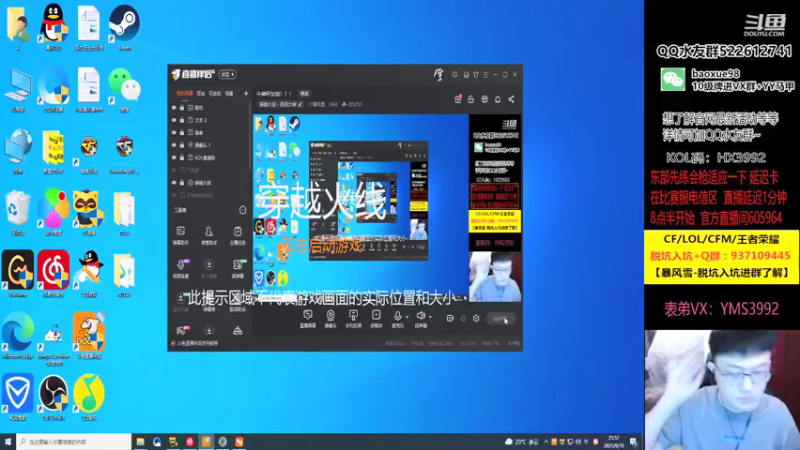Screen dimensions: 800x450
Task: Click the 直播弹幕 icon in bottom toolbar
Action: point(308,318)
